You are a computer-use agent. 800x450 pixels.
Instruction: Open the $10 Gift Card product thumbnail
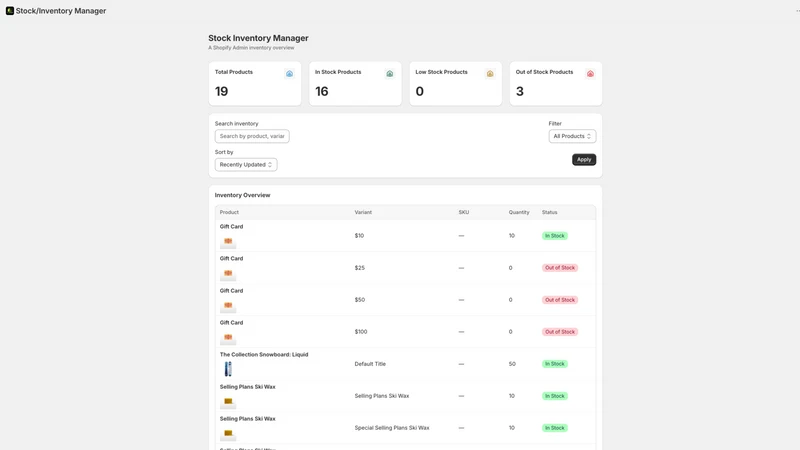[x=228, y=241]
